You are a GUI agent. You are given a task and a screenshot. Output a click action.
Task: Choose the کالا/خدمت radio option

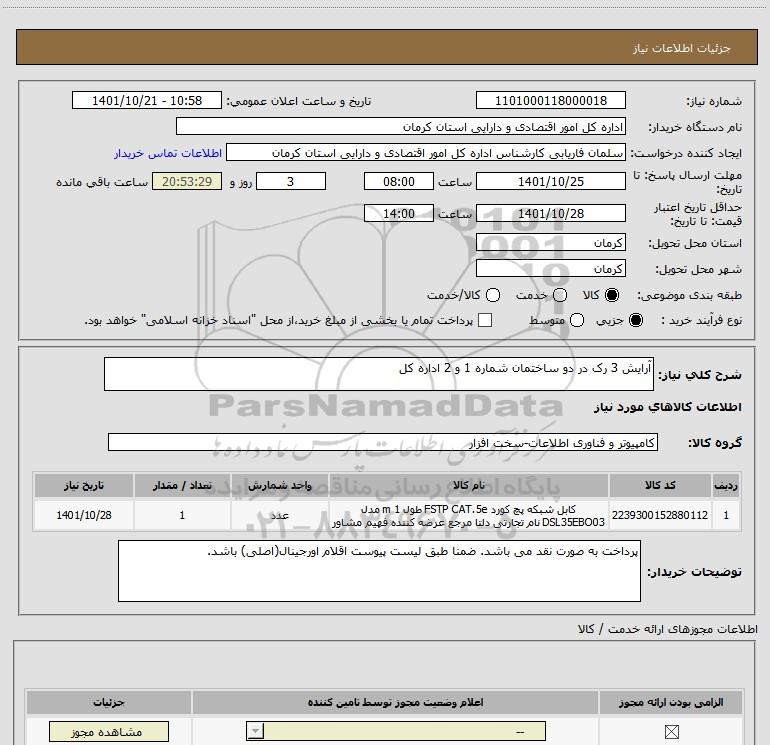pos(493,295)
